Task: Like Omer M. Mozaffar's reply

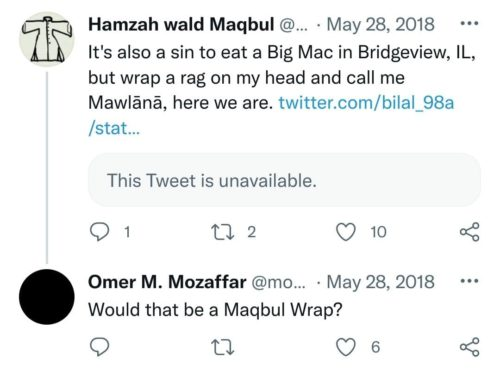Action: pos(345,347)
